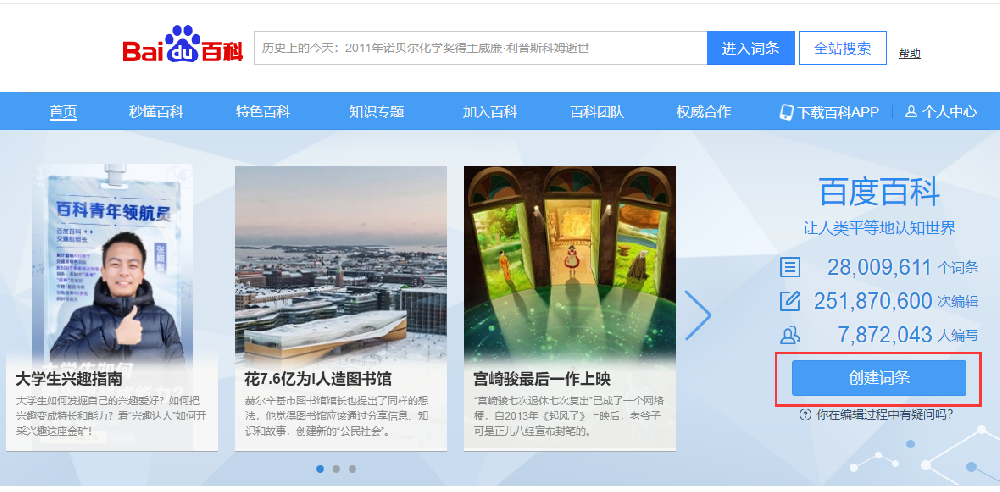Go to next carousel slide with arrow
1000x492 pixels.
pyautogui.click(x=698, y=316)
